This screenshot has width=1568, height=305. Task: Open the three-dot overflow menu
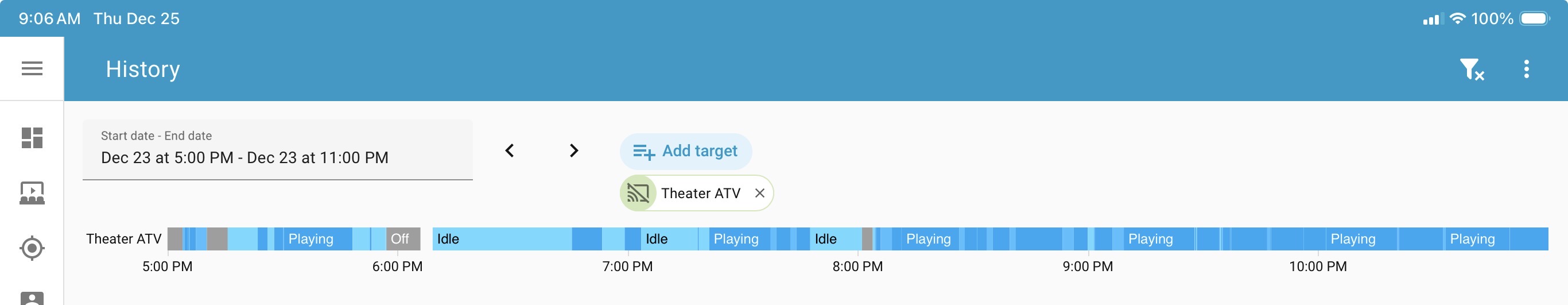point(1526,70)
